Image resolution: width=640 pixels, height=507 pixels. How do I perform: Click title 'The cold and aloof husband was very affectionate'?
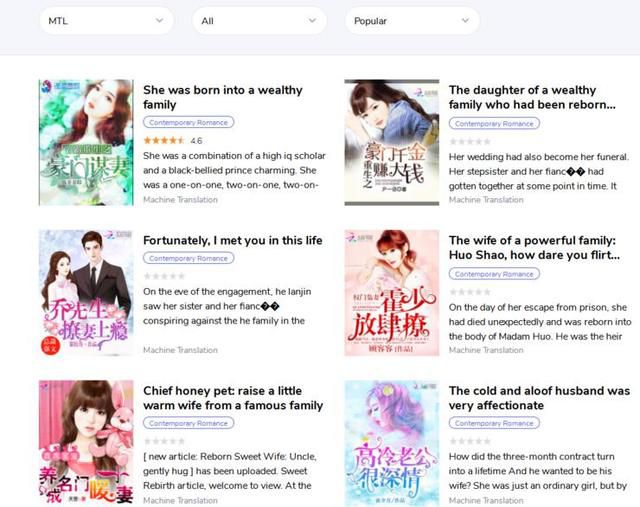(539, 398)
